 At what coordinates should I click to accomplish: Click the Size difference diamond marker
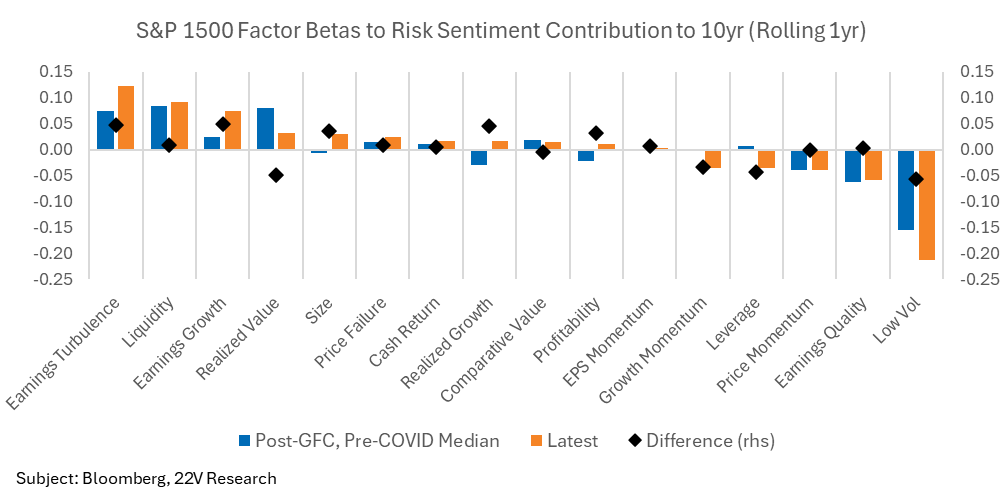click(x=329, y=131)
